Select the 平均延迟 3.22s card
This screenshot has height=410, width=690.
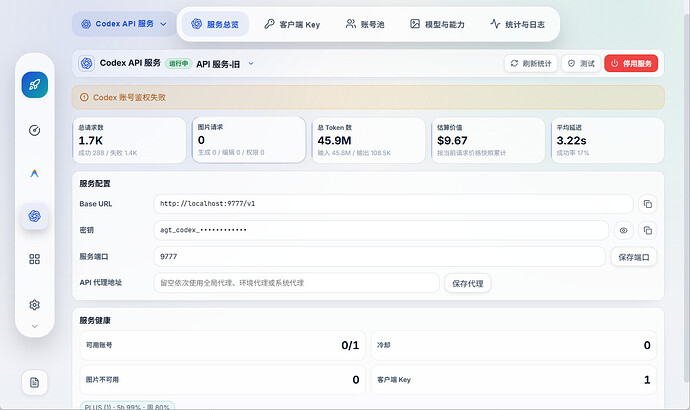tap(607, 140)
